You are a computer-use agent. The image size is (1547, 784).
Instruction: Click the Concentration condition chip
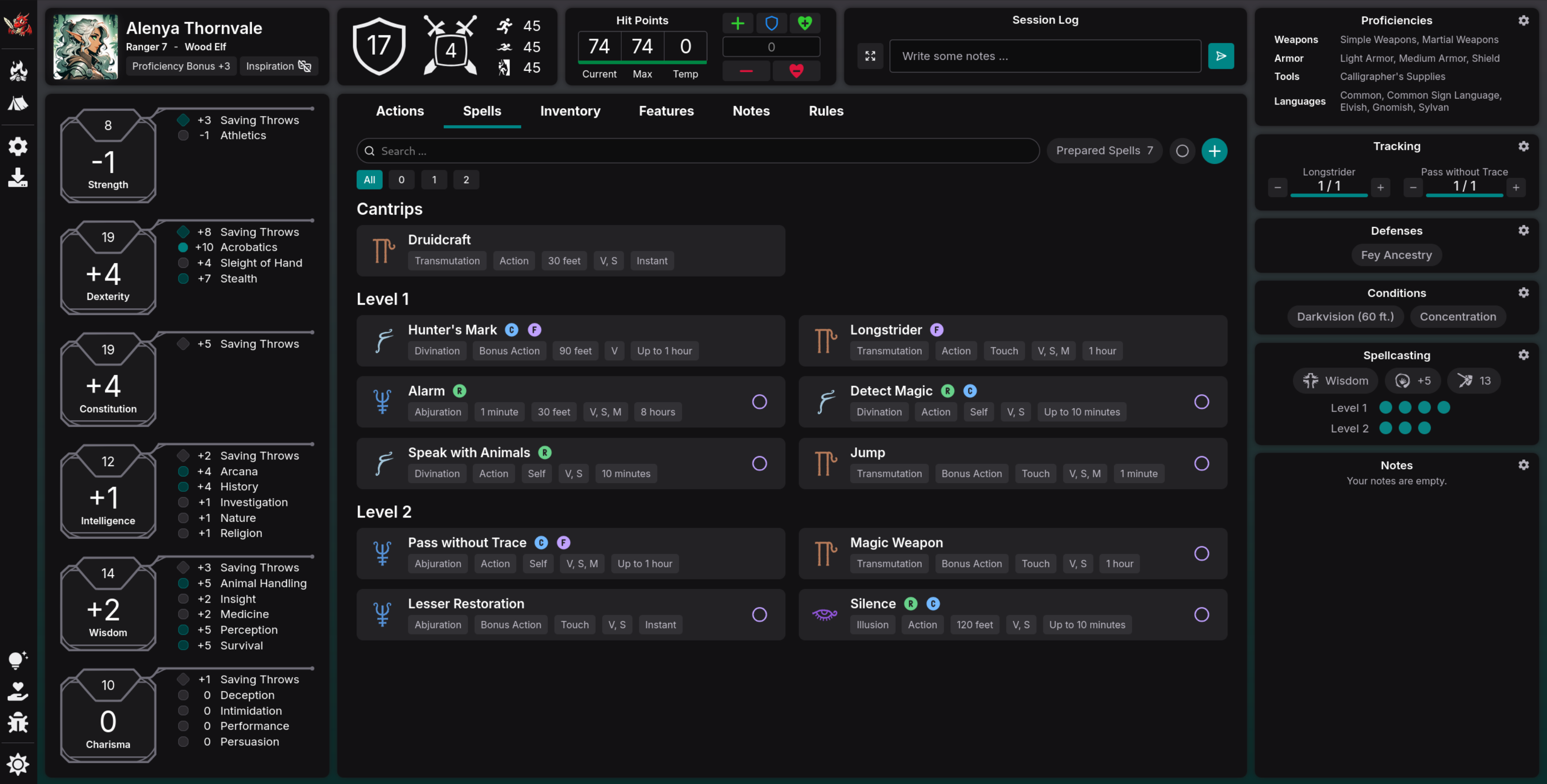click(1457, 316)
